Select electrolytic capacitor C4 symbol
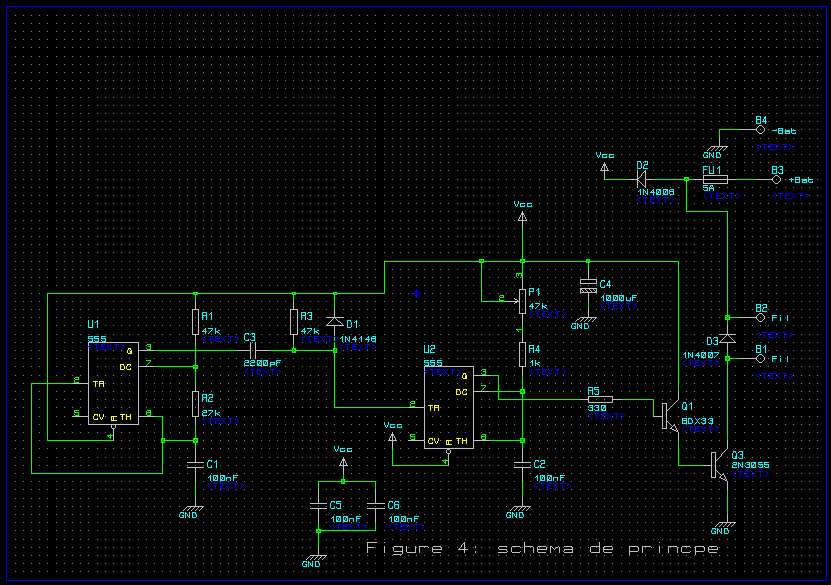831x585 pixels. [x=588, y=286]
